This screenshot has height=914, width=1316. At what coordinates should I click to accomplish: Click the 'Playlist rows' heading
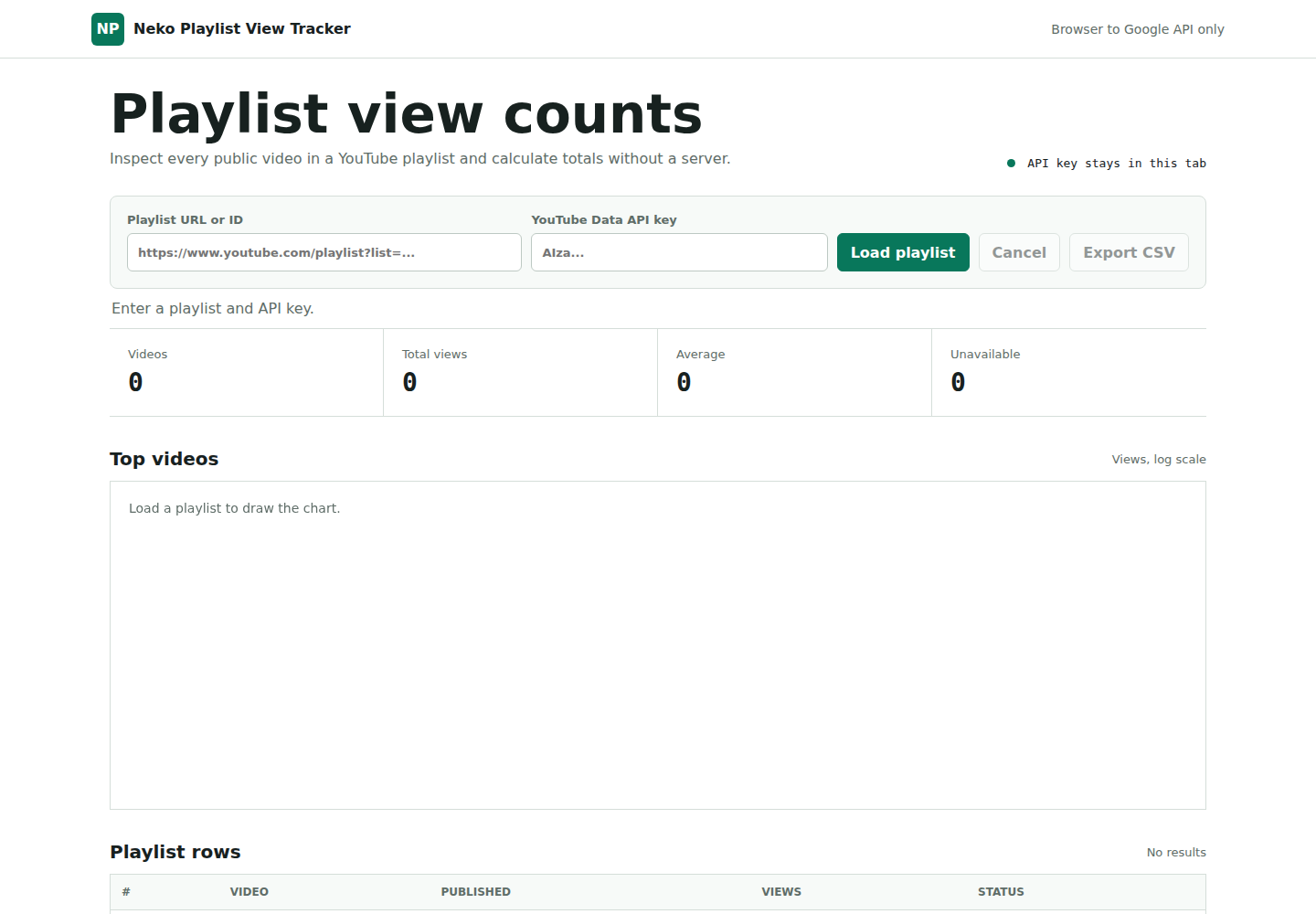(x=175, y=852)
